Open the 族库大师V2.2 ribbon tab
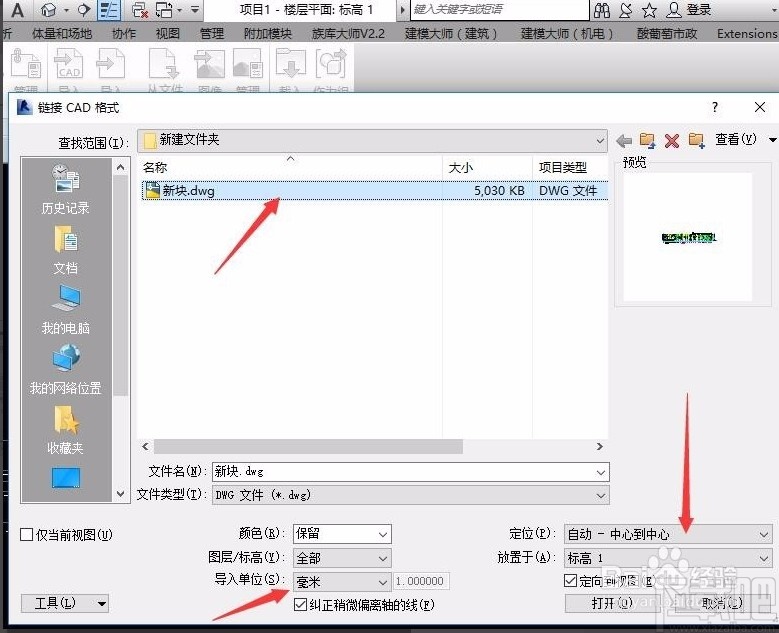This screenshot has width=779, height=633. coord(348,34)
